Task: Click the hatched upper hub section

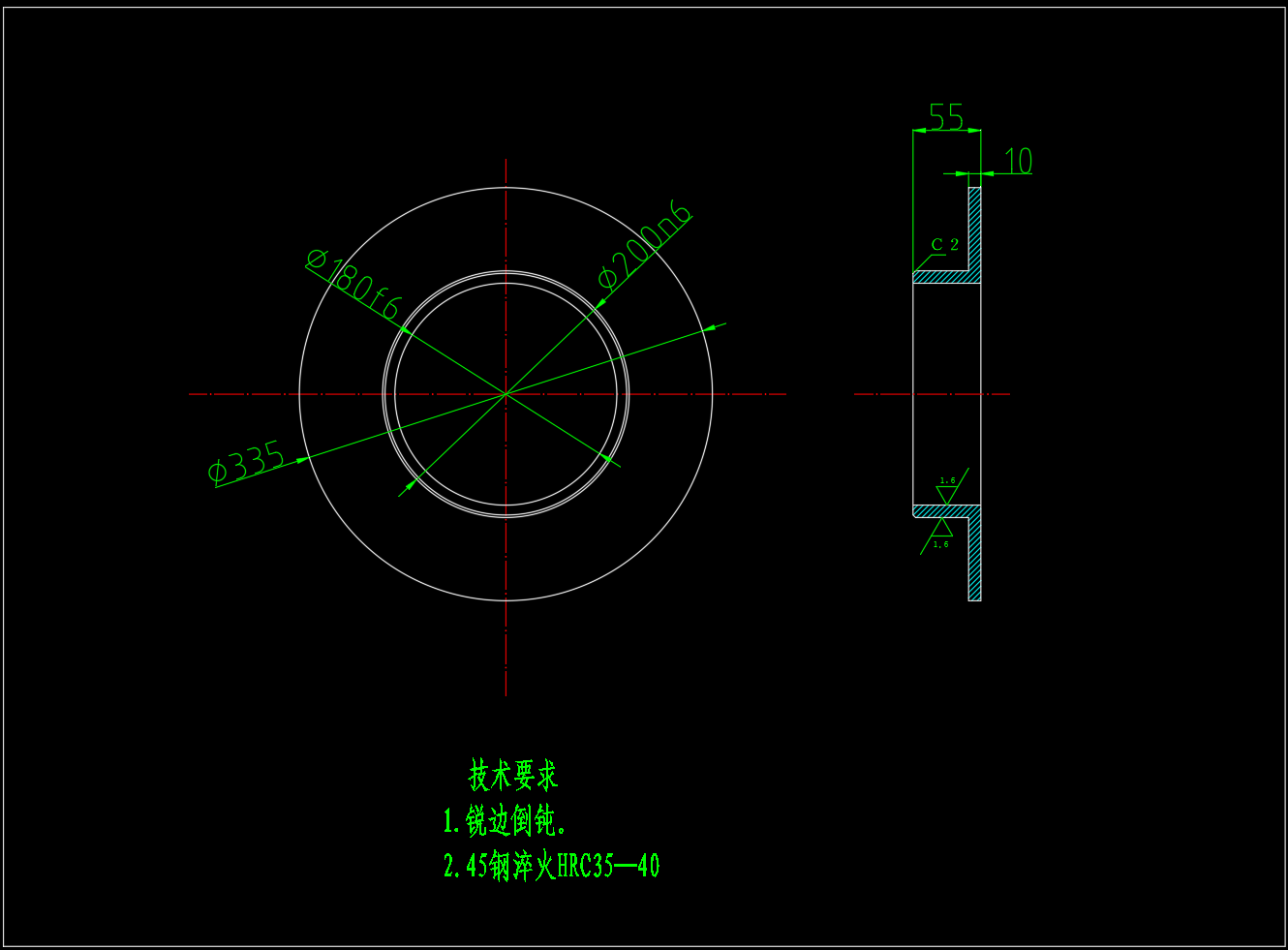Action: (944, 277)
